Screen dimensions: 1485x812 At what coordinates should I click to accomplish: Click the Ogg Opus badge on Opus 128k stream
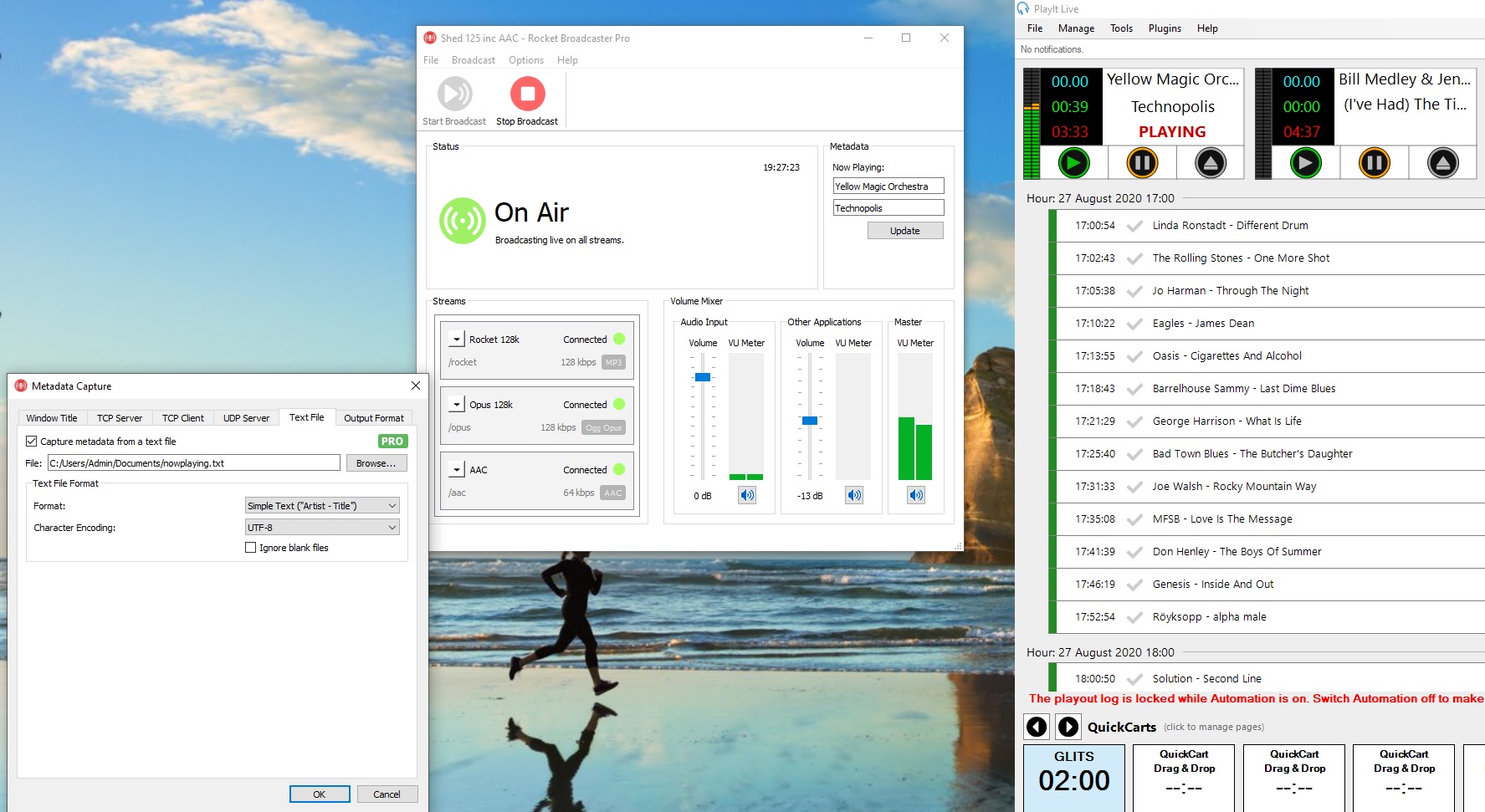(603, 427)
